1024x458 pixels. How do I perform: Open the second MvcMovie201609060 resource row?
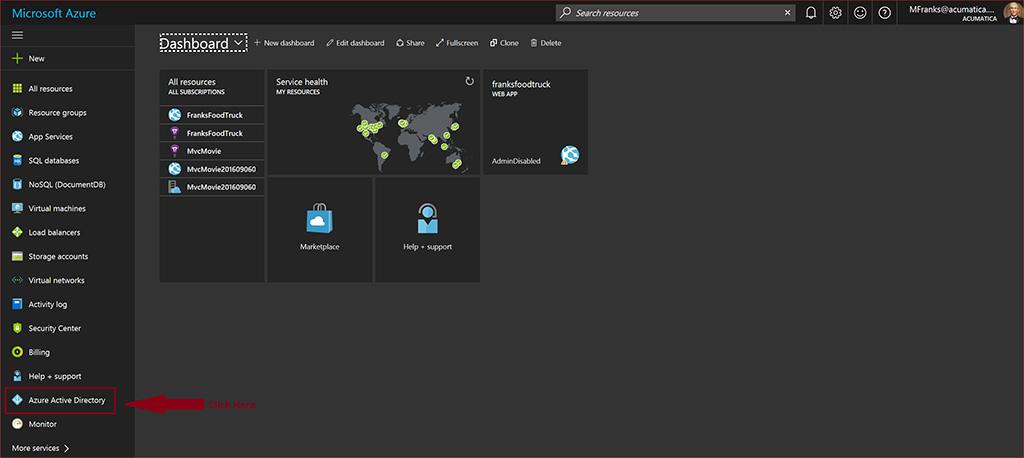[212, 187]
